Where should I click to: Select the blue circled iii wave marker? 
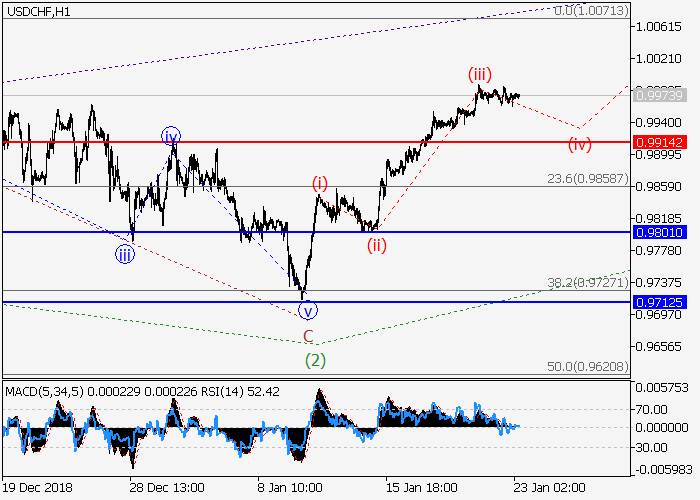(x=125, y=253)
